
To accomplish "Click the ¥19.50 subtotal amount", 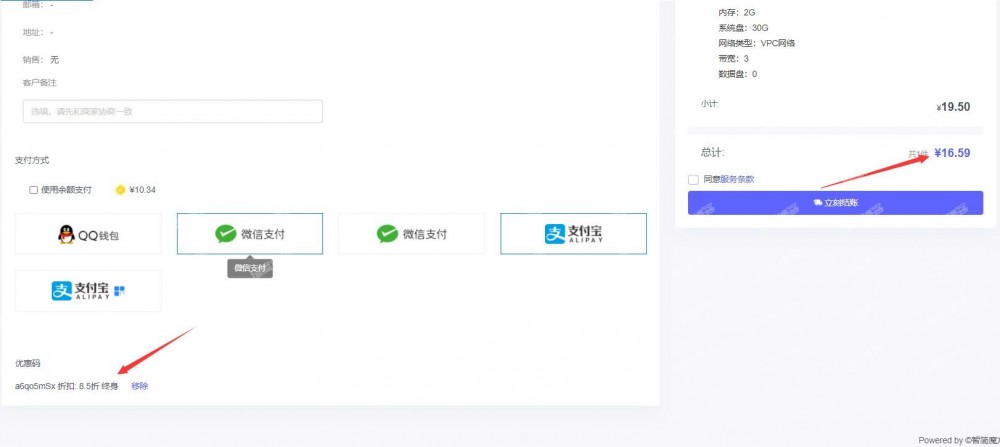I will (953, 107).
